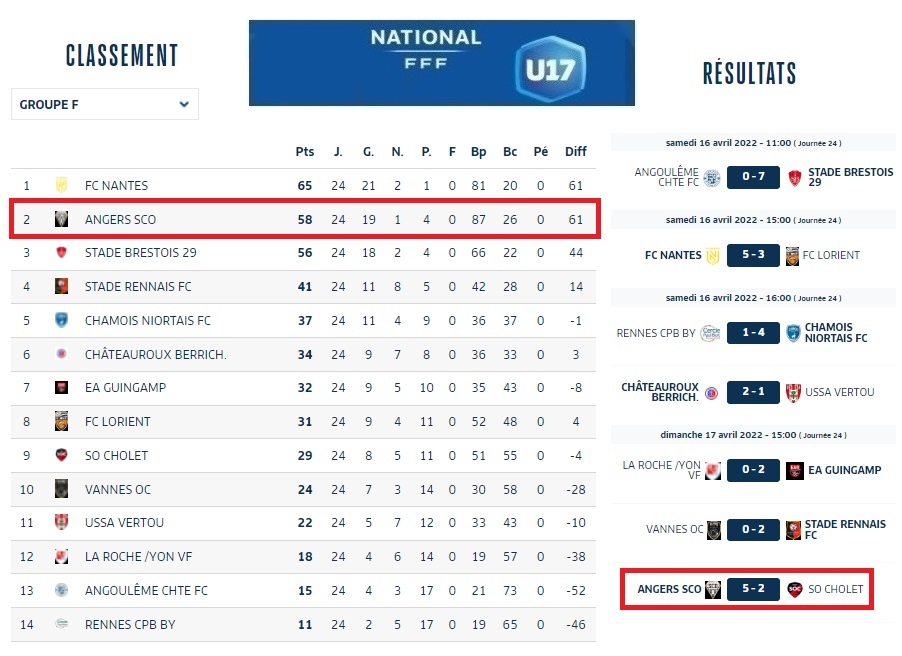The width and height of the screenshot is (902, 656).
Task: Open Rennes CPB BY team row
Action: point(130,624)
